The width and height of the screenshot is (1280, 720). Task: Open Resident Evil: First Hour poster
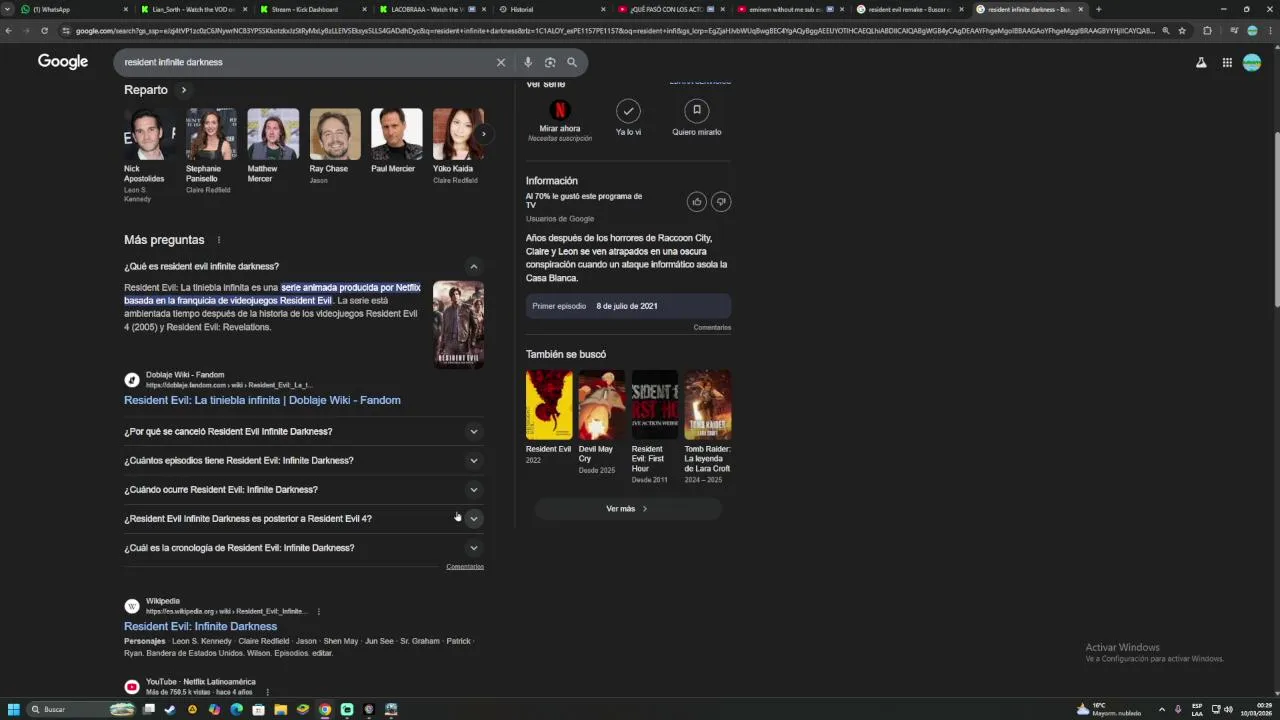click(x=655, y=405)
